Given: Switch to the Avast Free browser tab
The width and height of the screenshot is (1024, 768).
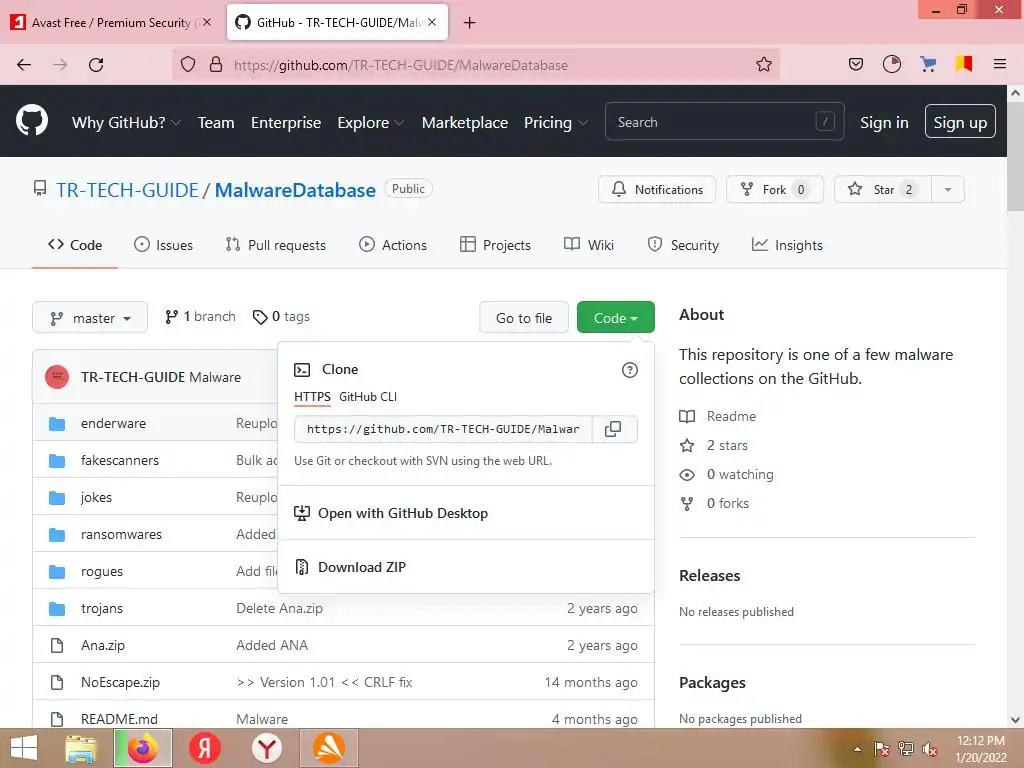Looking at the screenshot, I should 112,23.
